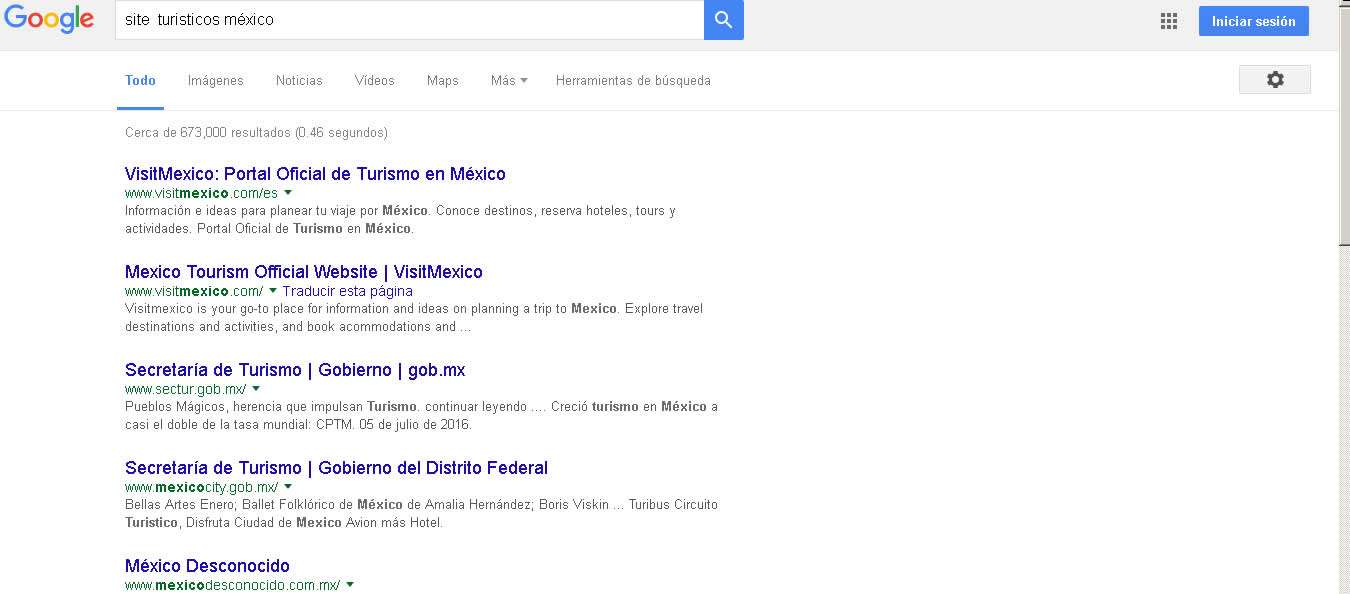Switch to Vídeos tab
The image size is (1350, 594).
375,80
